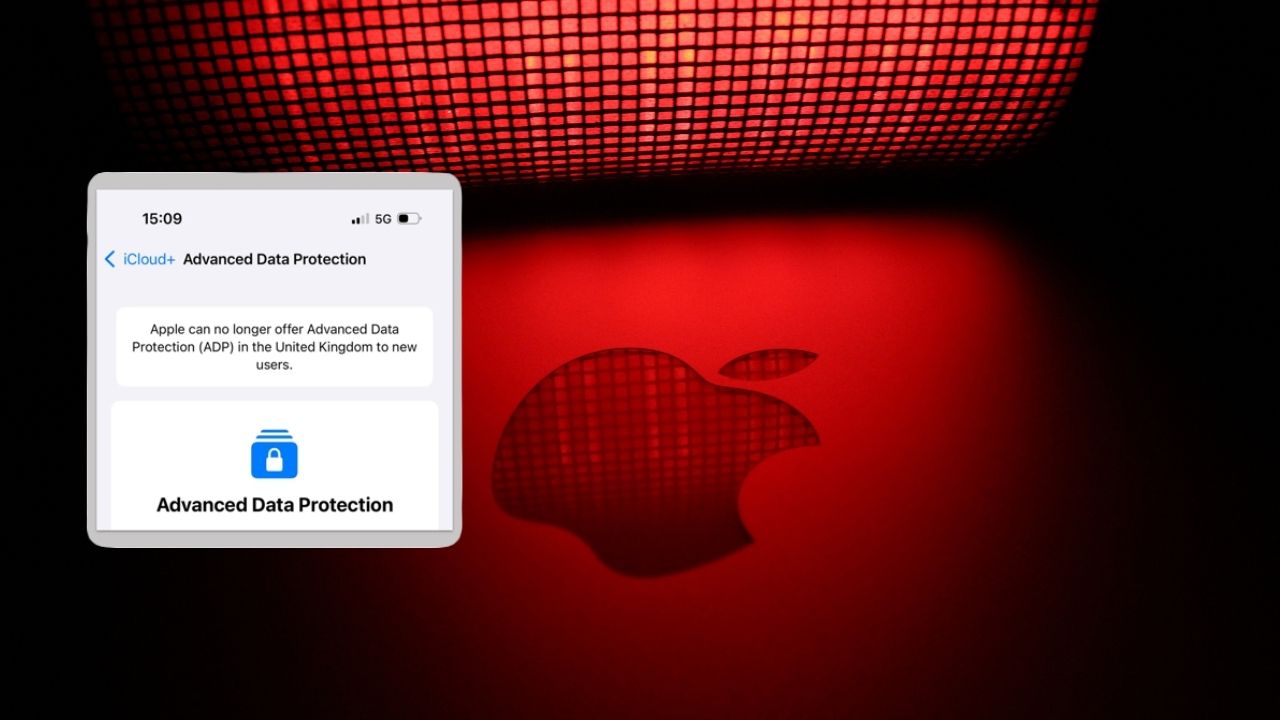Go back to iCloud+ settings
The height and width of the screenshot is (720, 1280).
click(149, 259)
